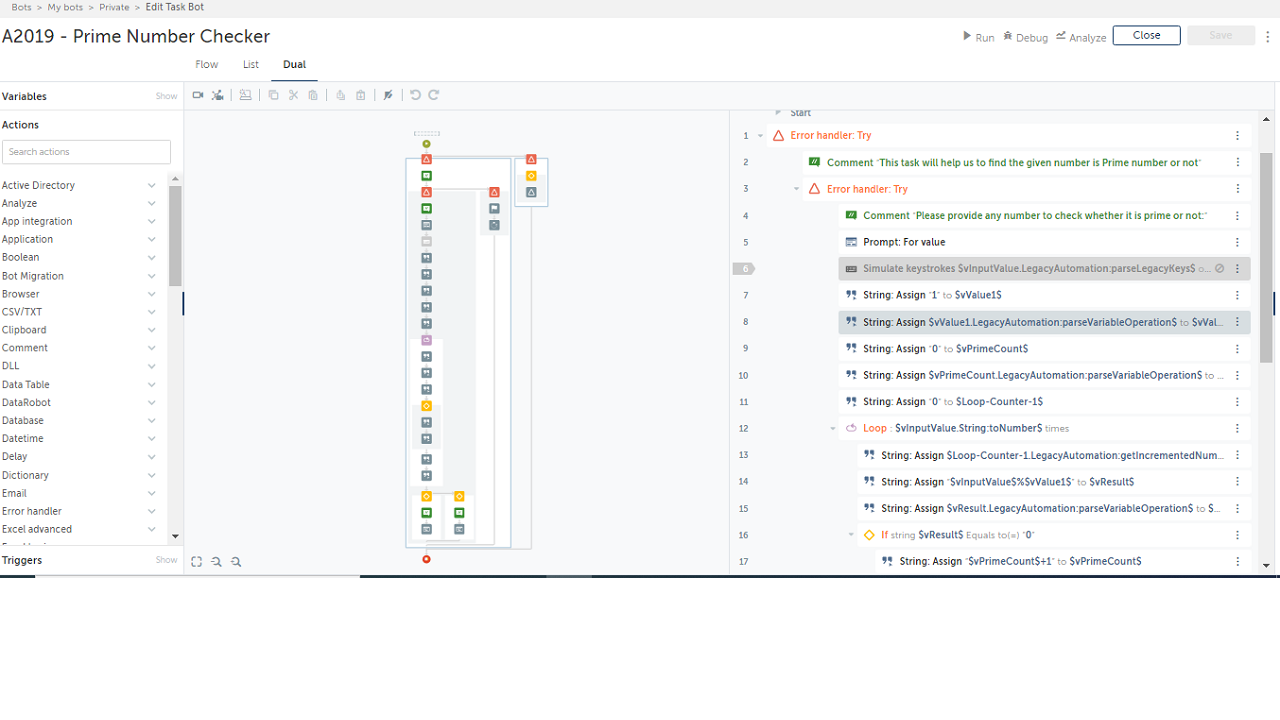Click the Error handler triangle icon on line 1

(x=779, y=136)
